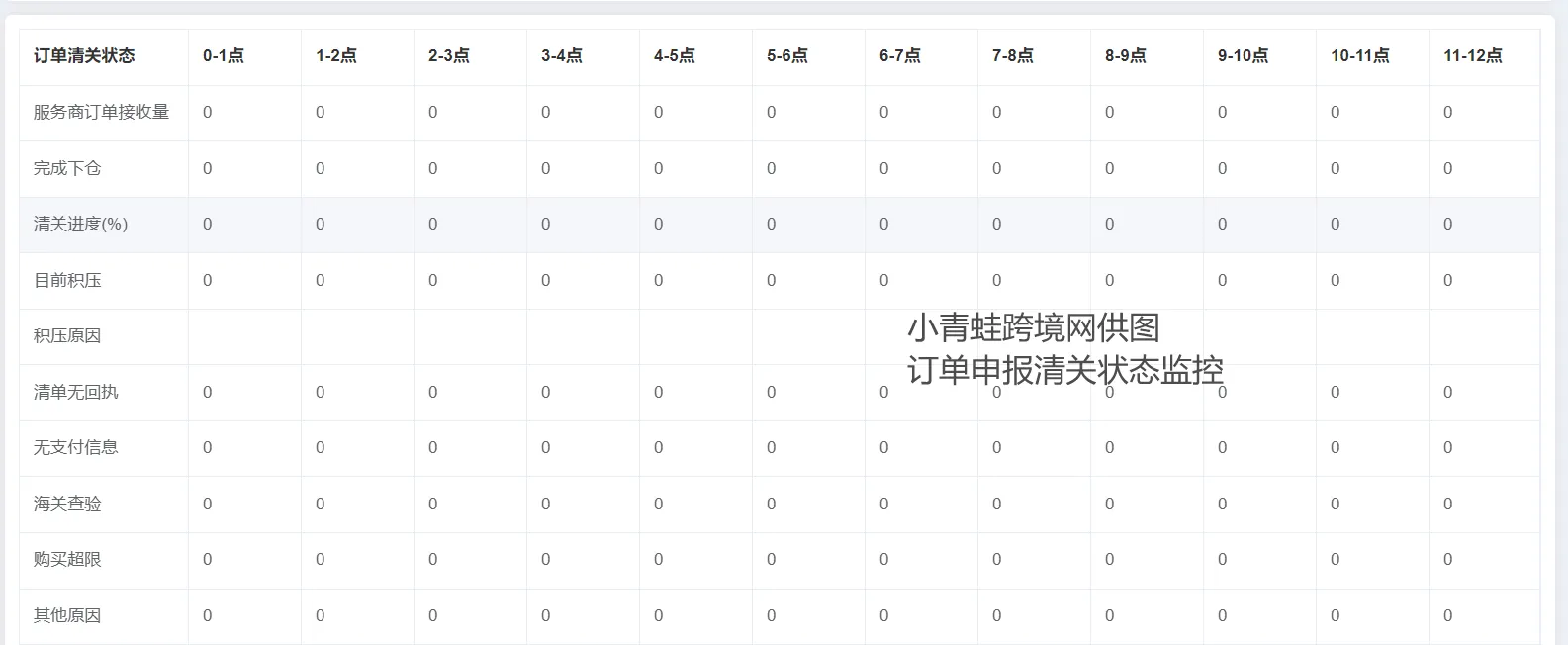
Task: Select the 11-12点 column header
Action: pos(1472,56)
